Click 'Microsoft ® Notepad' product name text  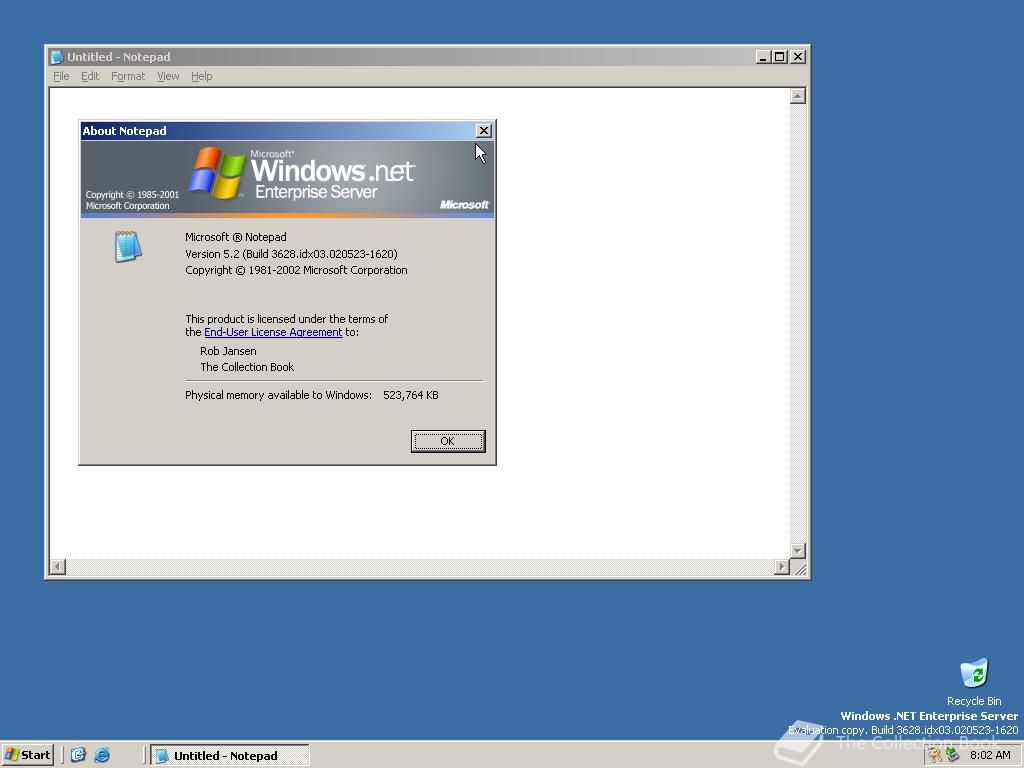tap(236, 237)
